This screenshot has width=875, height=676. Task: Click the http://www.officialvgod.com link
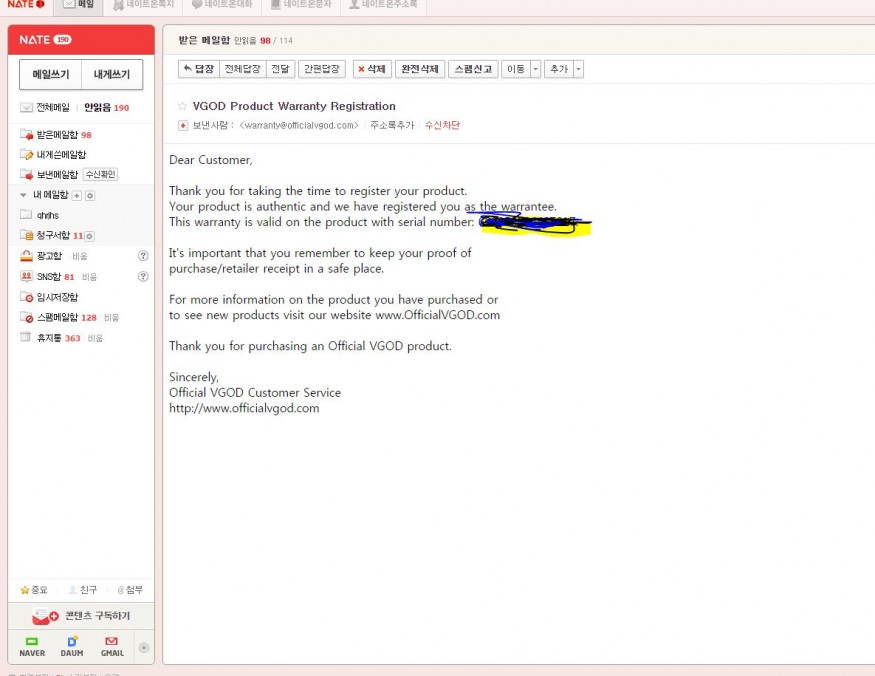tap(244, 408)
